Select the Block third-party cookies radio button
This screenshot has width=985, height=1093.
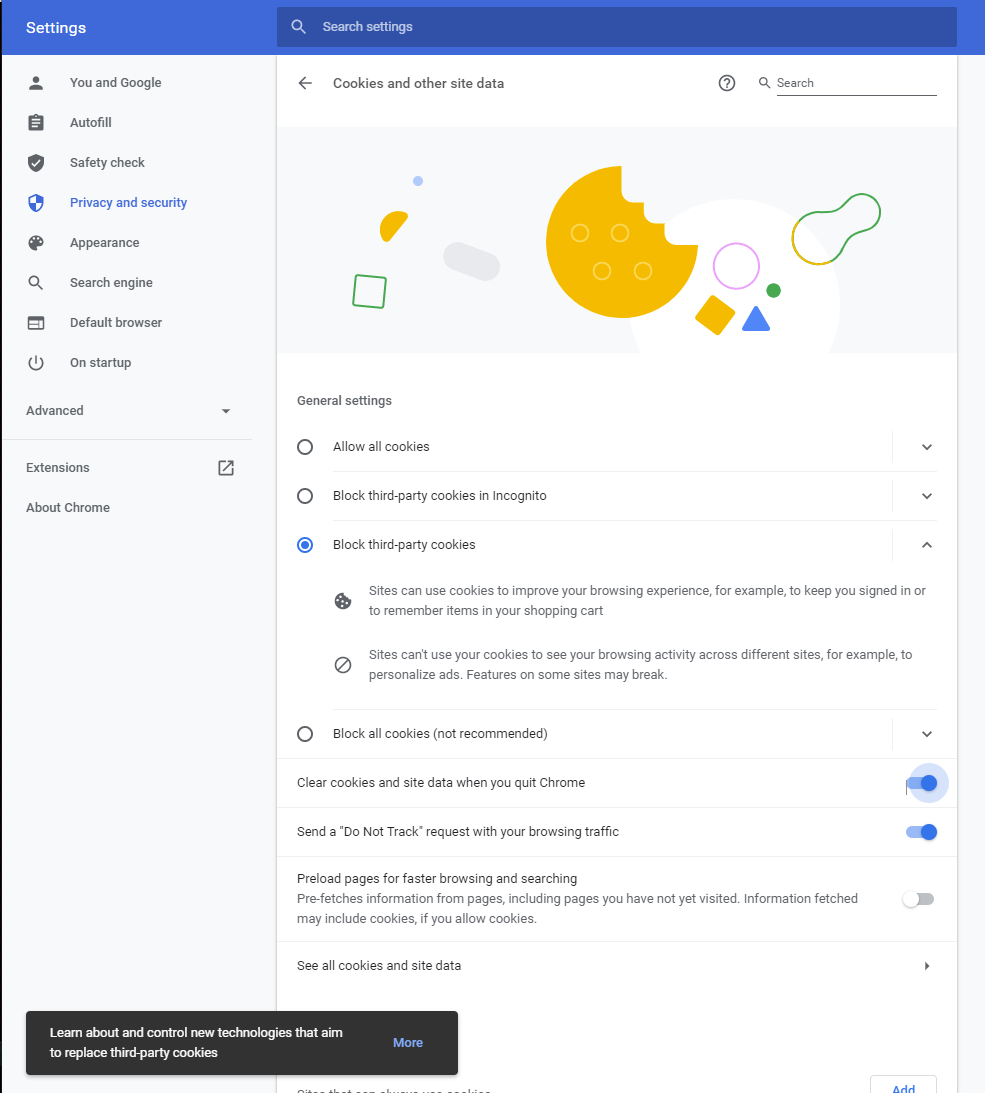(x=305, y=545)
